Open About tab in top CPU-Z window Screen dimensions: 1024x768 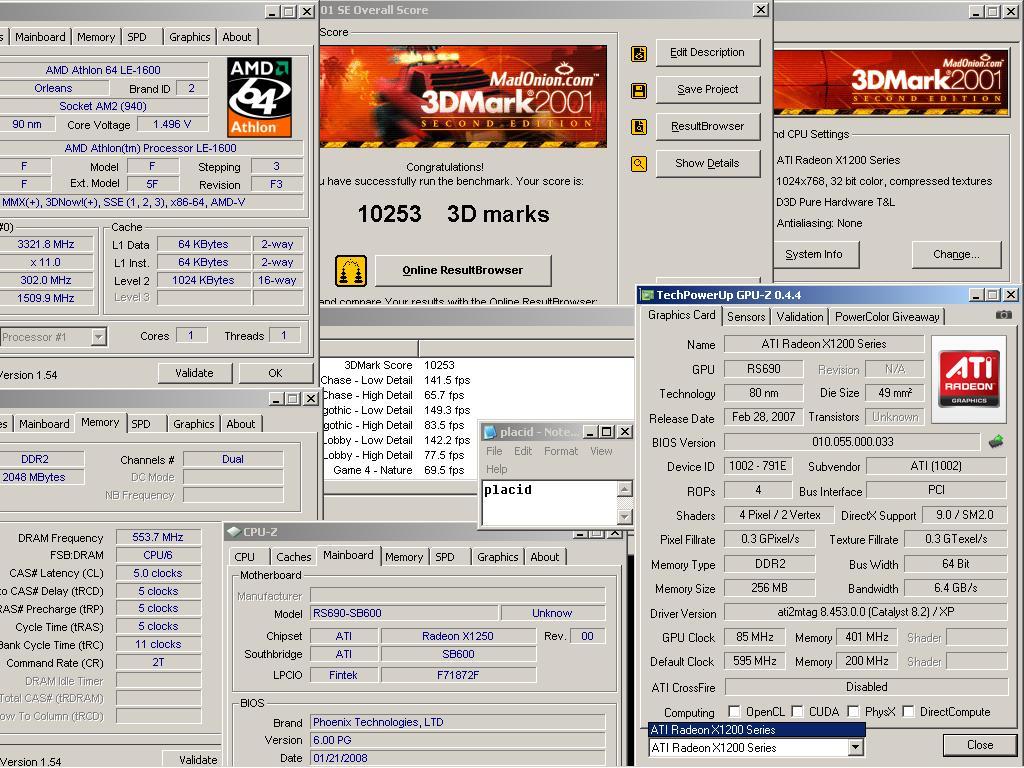point(236,37)
